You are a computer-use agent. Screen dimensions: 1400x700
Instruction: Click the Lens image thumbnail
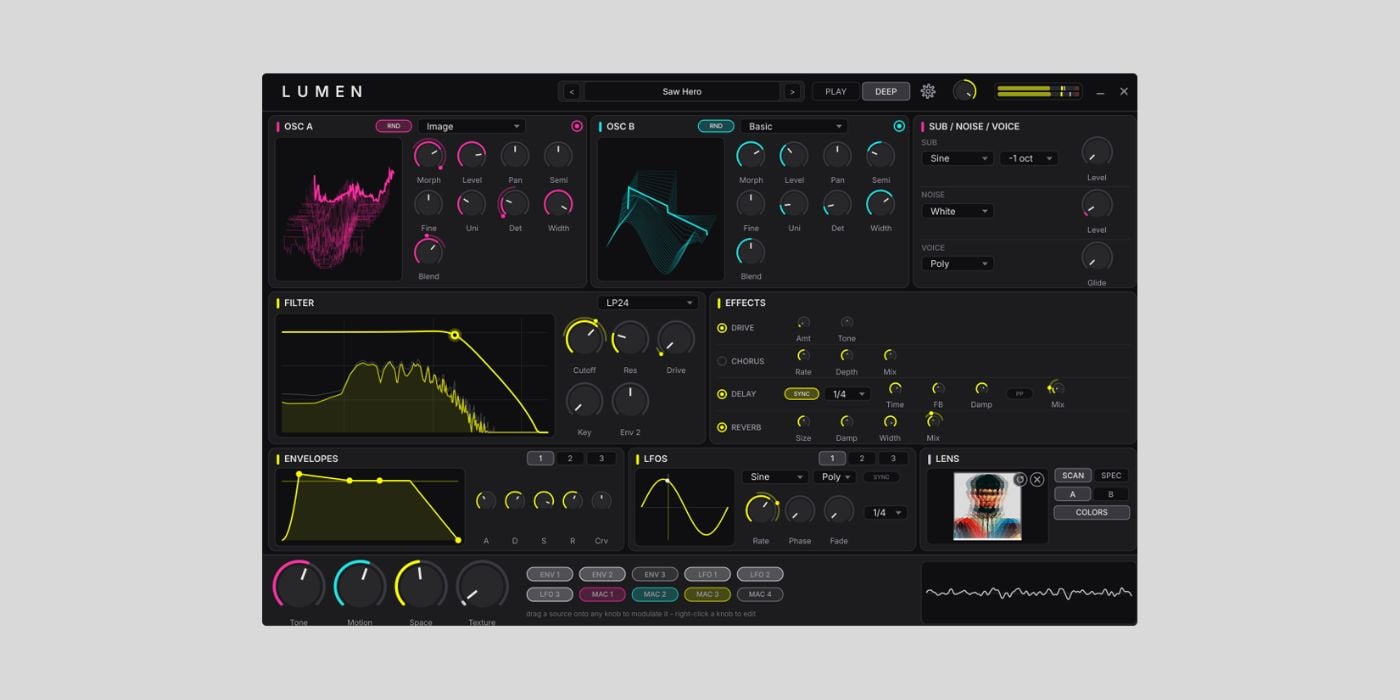[987, 506]
